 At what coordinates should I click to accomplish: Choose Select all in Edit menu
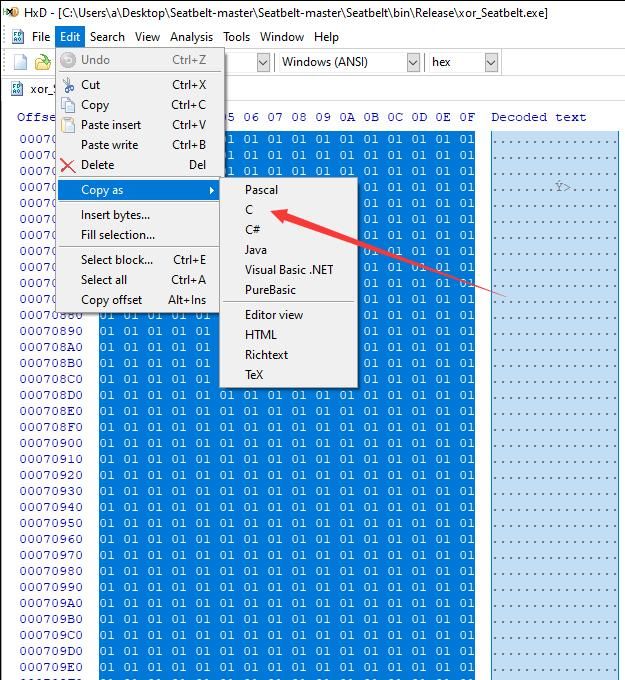click(x=104, y=280)
